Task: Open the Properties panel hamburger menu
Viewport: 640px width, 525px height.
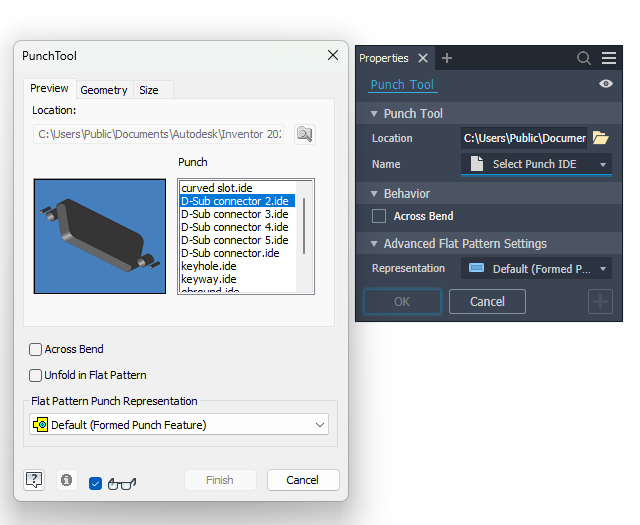Action: tap(609, 58)
